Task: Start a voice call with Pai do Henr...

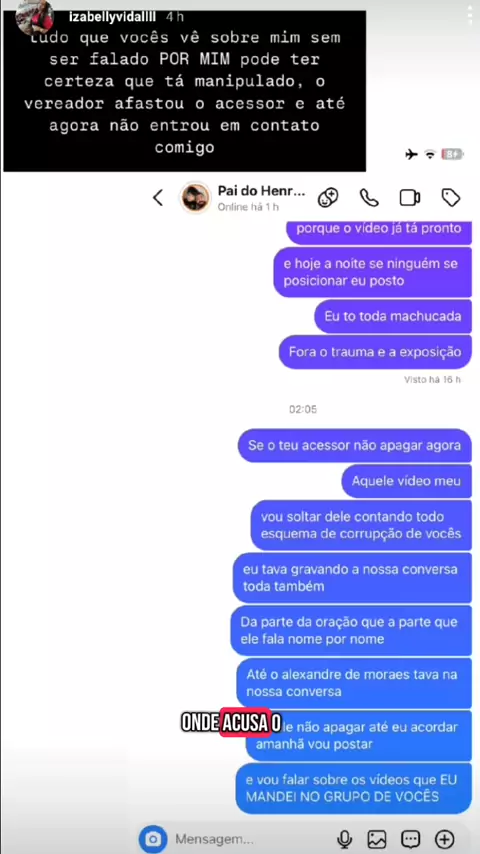Action: [369, 197]
